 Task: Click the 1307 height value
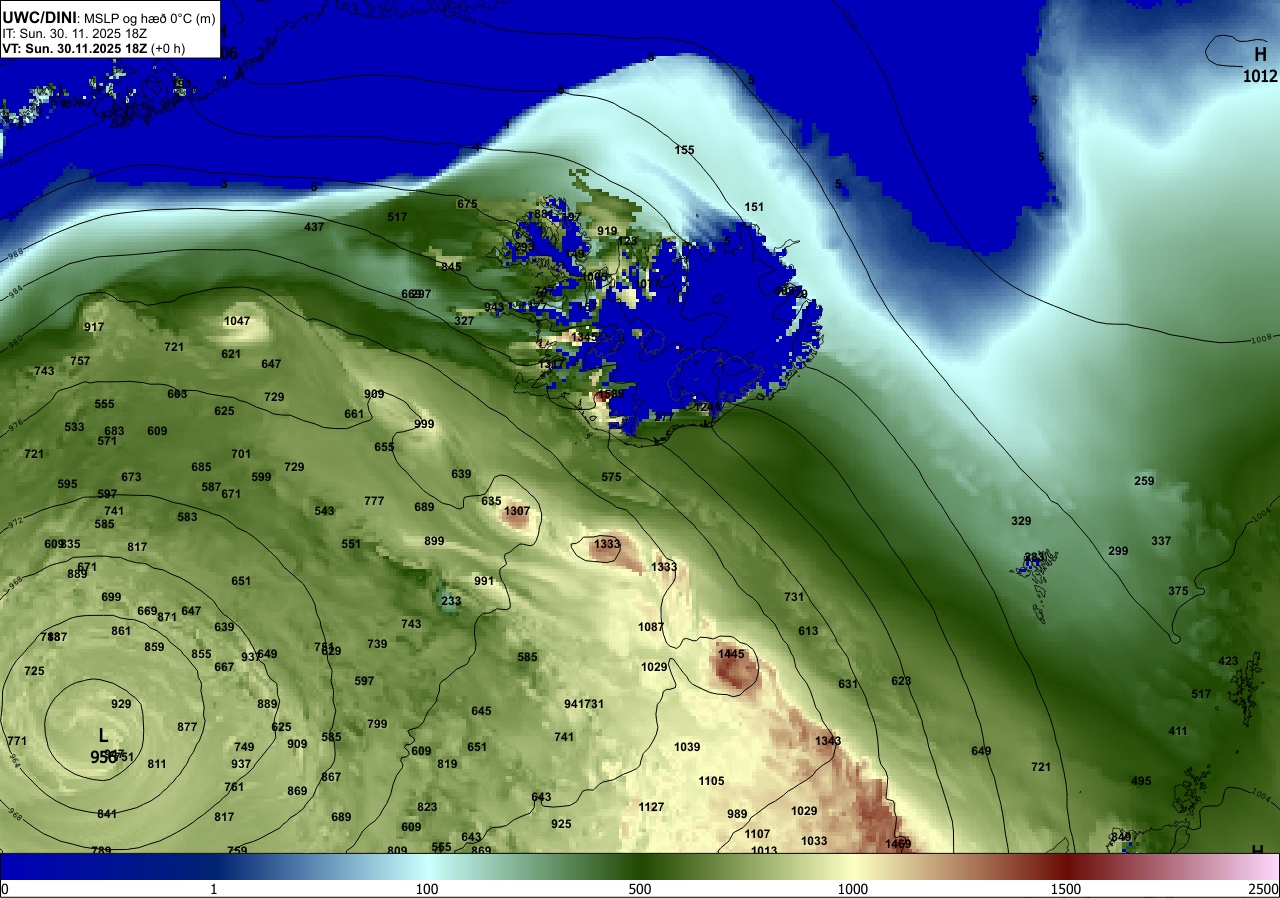coord(517,511)
